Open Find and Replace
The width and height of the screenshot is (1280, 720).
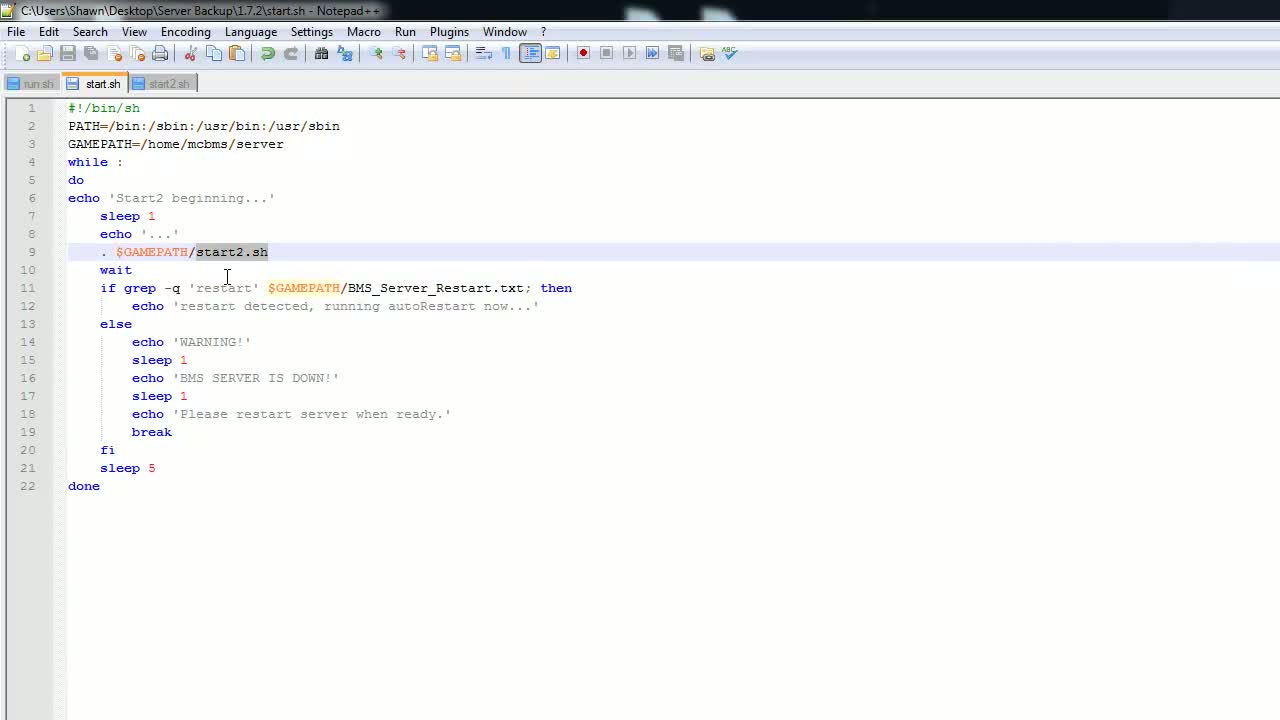coord(344,53)
